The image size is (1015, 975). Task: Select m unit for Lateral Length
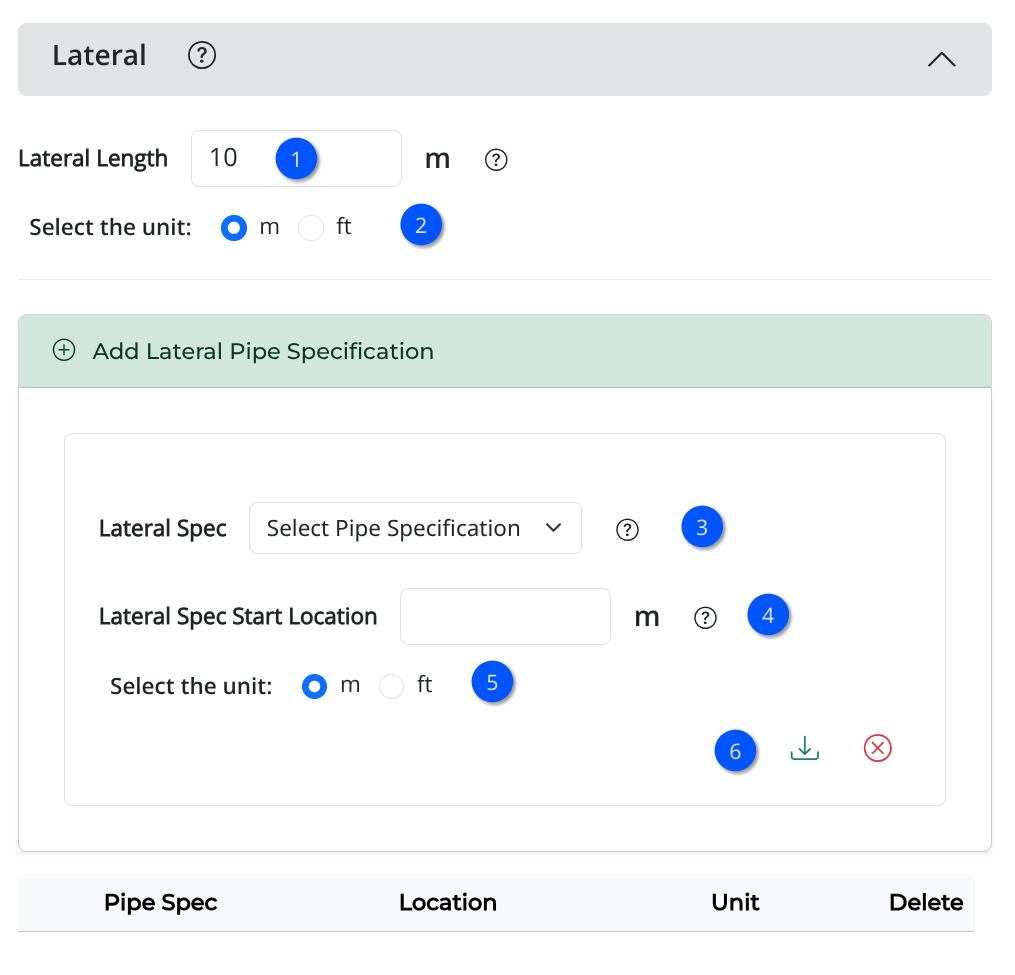(x=234, y=228)
